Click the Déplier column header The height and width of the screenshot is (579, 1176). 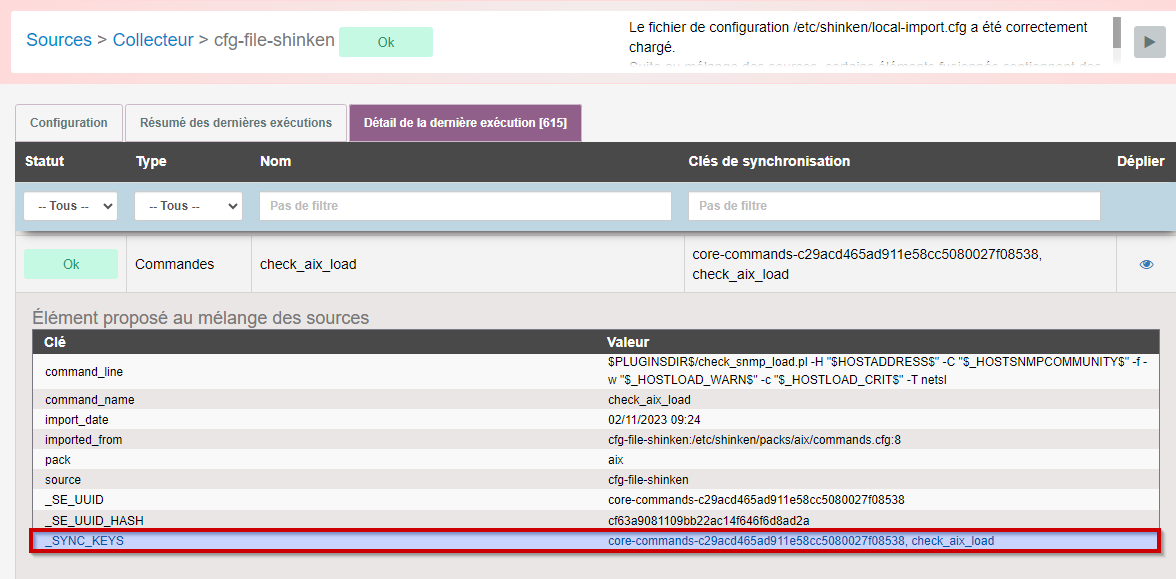[1140, 161]
